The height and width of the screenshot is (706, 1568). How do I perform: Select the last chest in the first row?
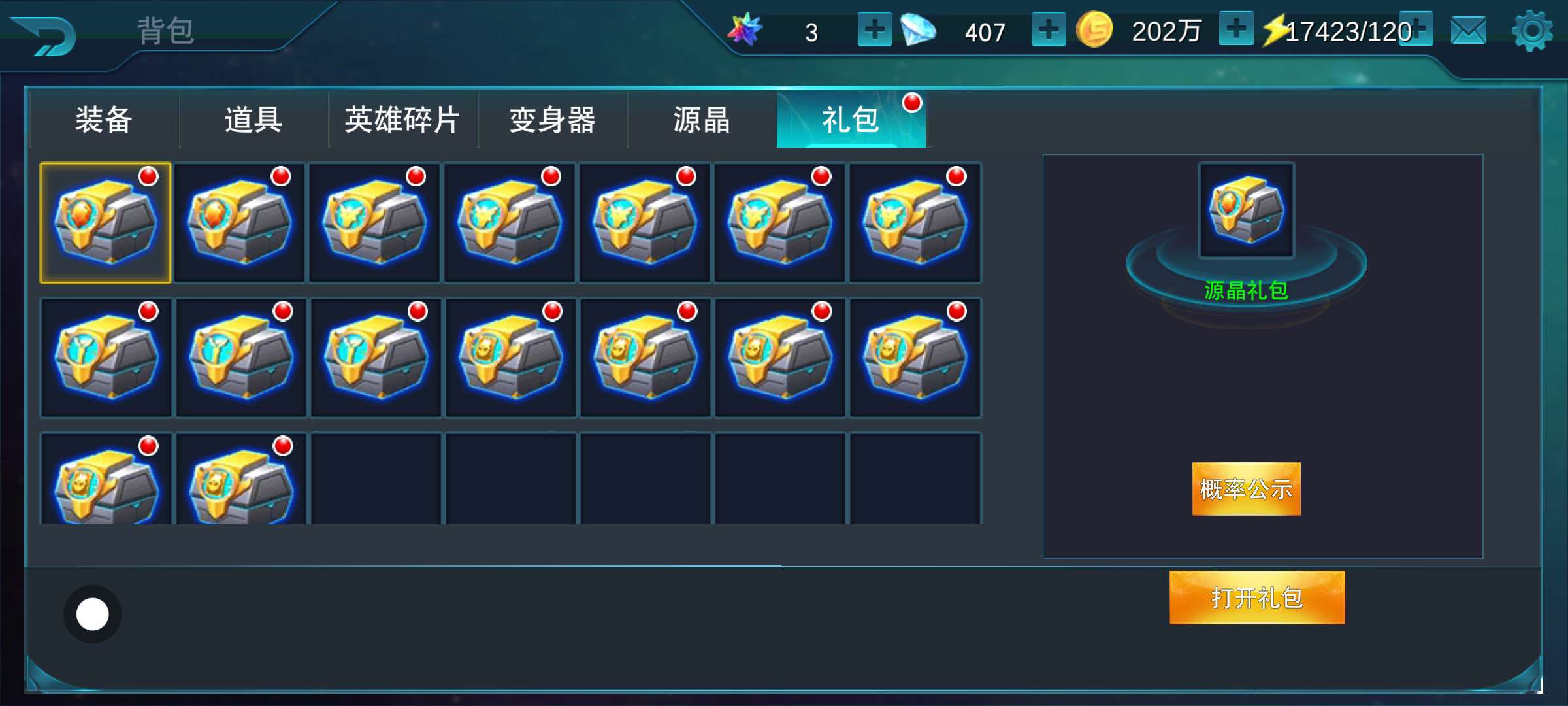tap(915, 223)
